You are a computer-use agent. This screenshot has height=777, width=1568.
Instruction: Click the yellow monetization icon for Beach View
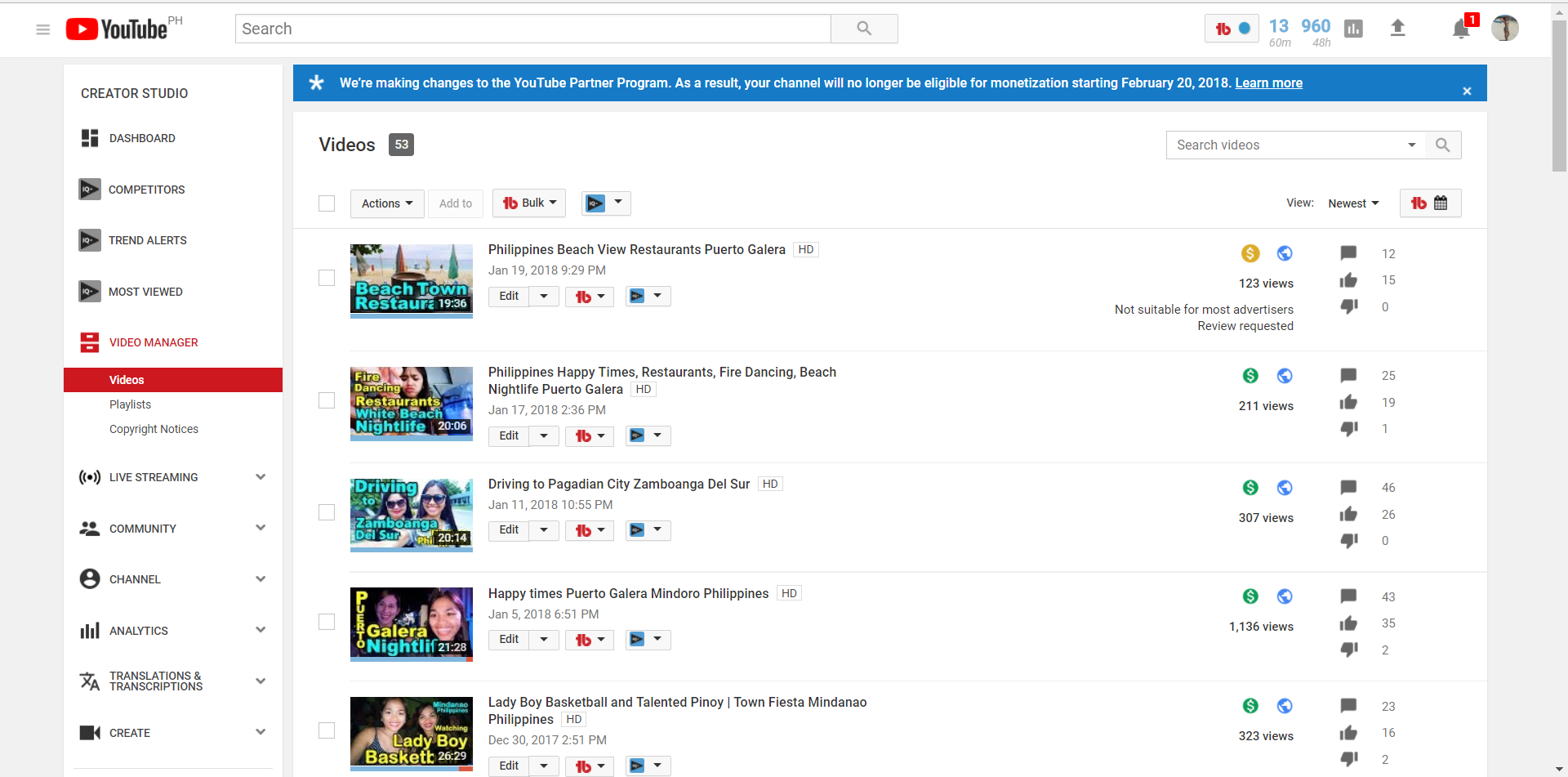tap(1250, 253)
